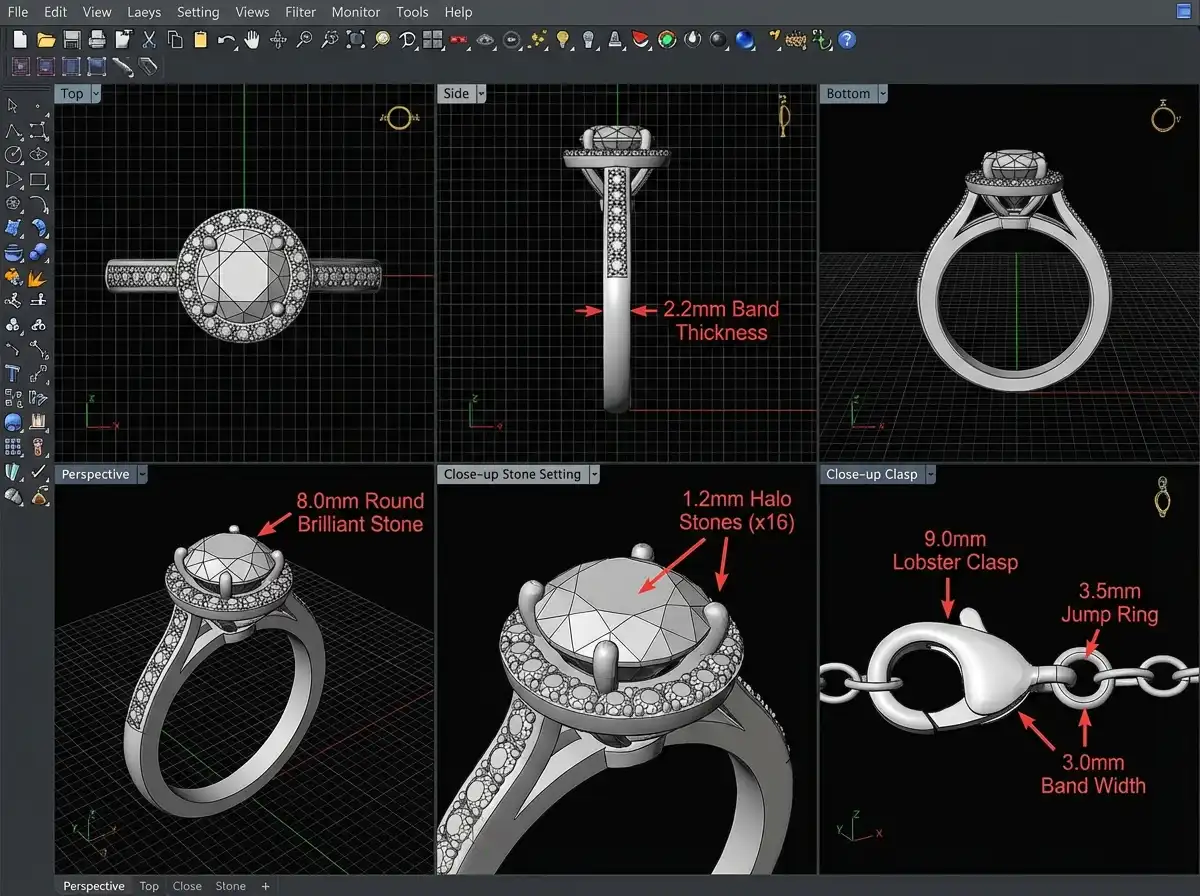Toggle the eye visibility icon on the toolbar
The image size is (1200, 896).
[x=486, y=40]
